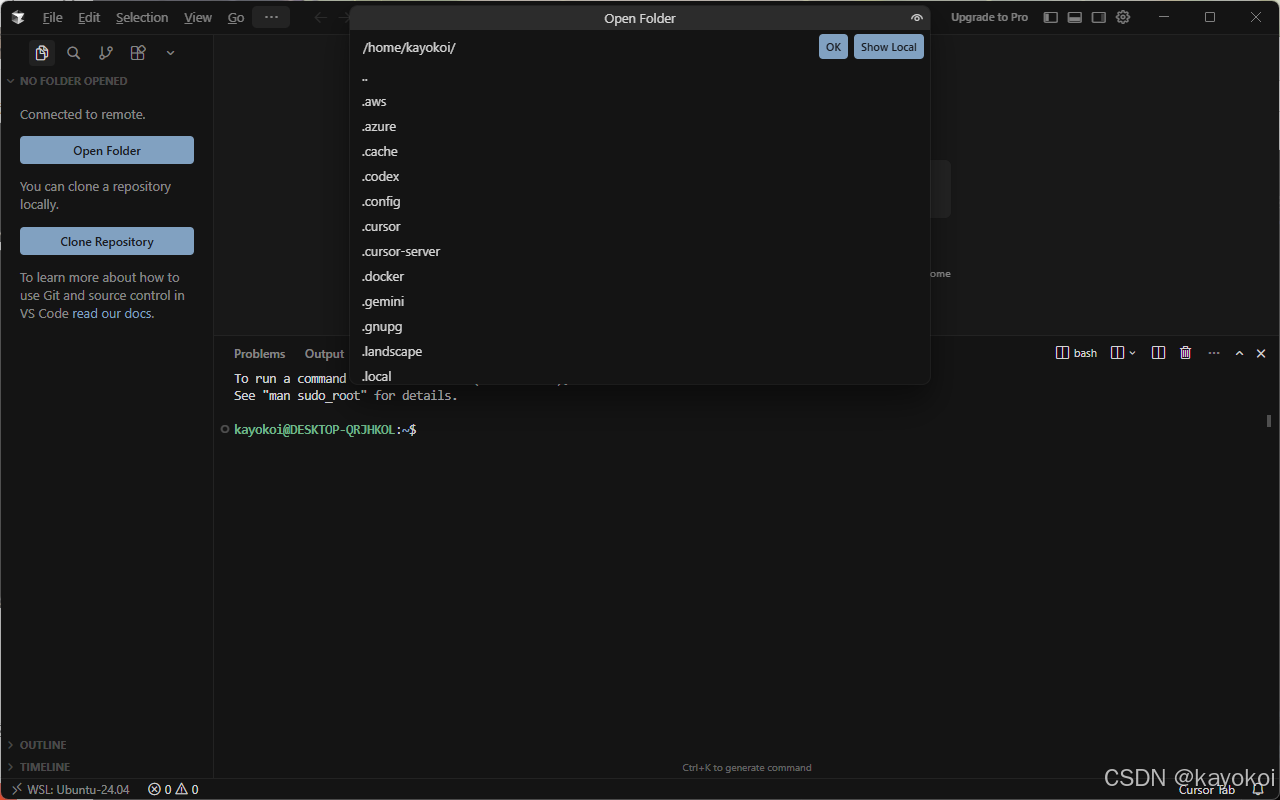
Task: Open errors and warnings status item
Action: click(173, 789)
